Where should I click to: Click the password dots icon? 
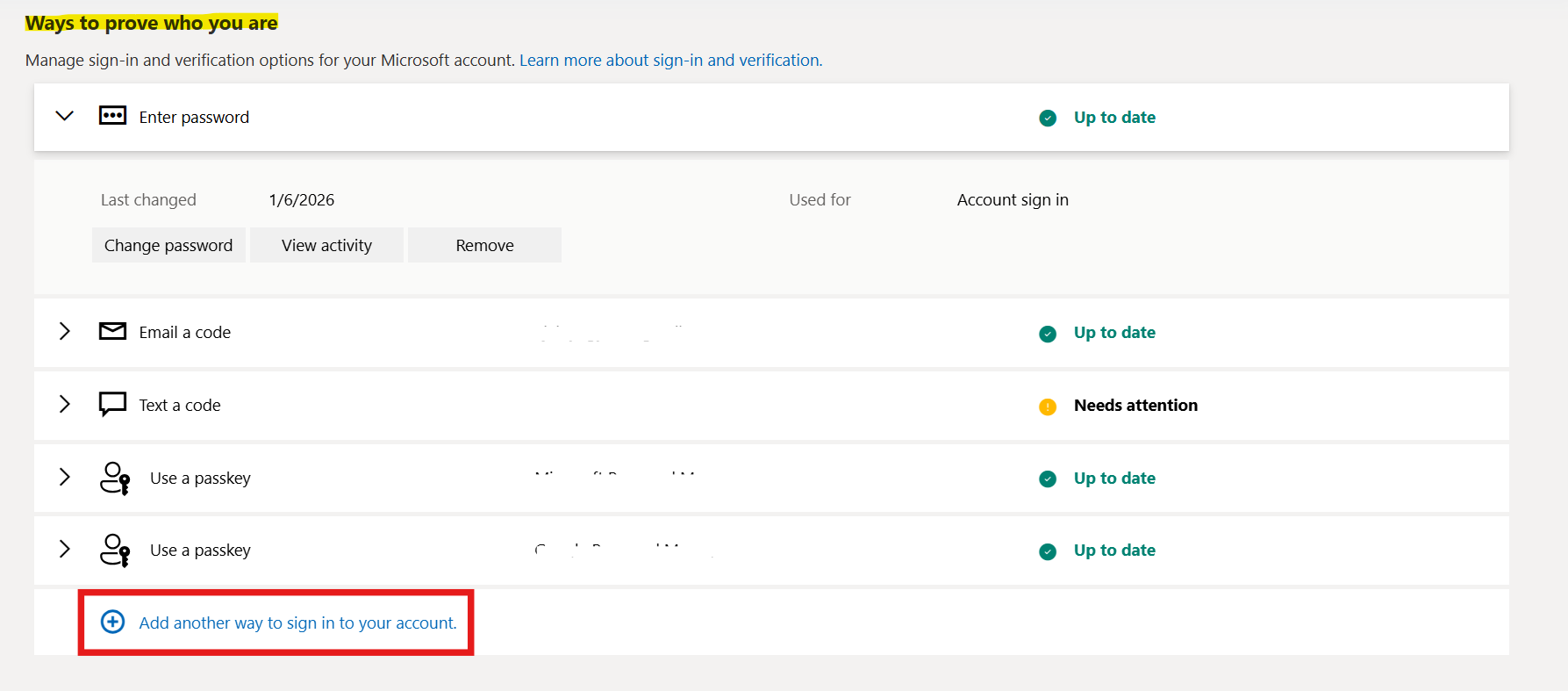pyautogui.click(x=112, y=116)
